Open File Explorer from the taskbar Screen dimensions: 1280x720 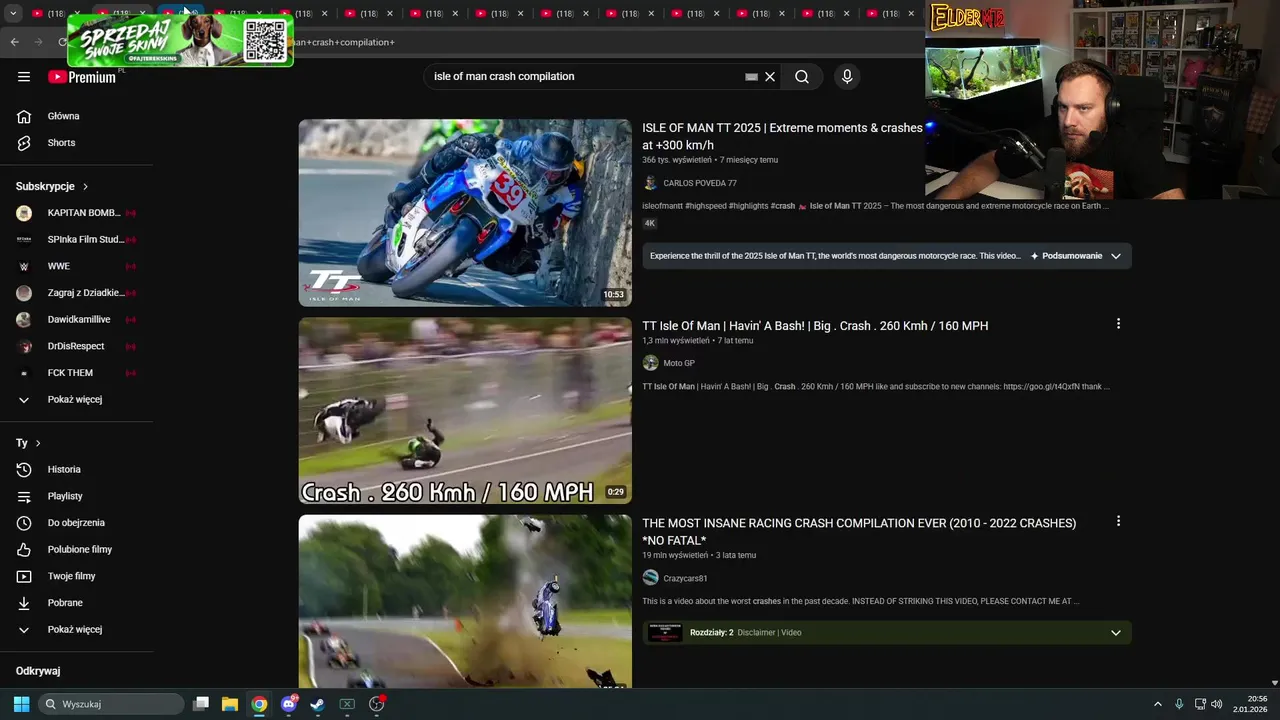[229, 704]
